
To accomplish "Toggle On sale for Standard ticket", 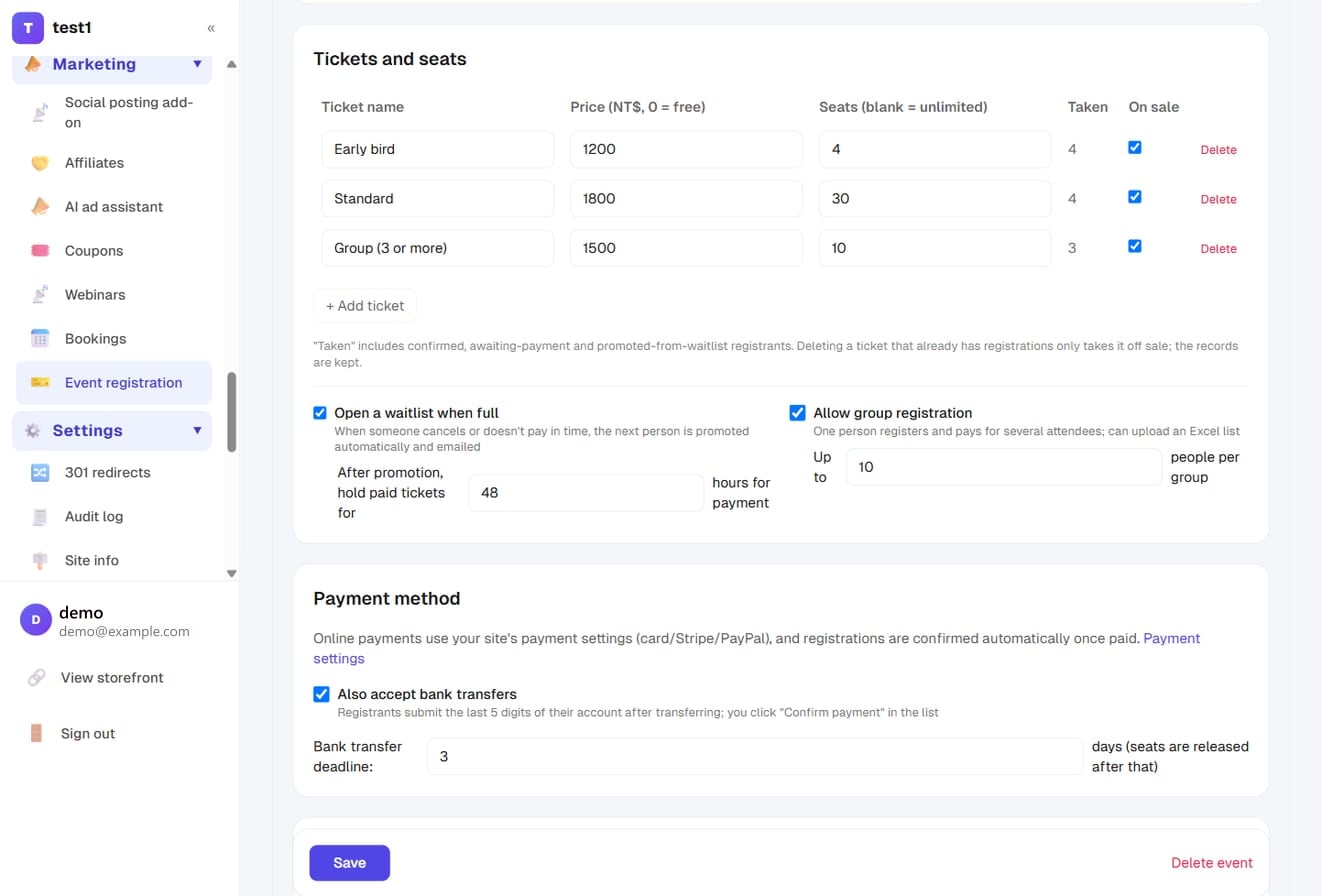I will click(x=1134, y=197).
